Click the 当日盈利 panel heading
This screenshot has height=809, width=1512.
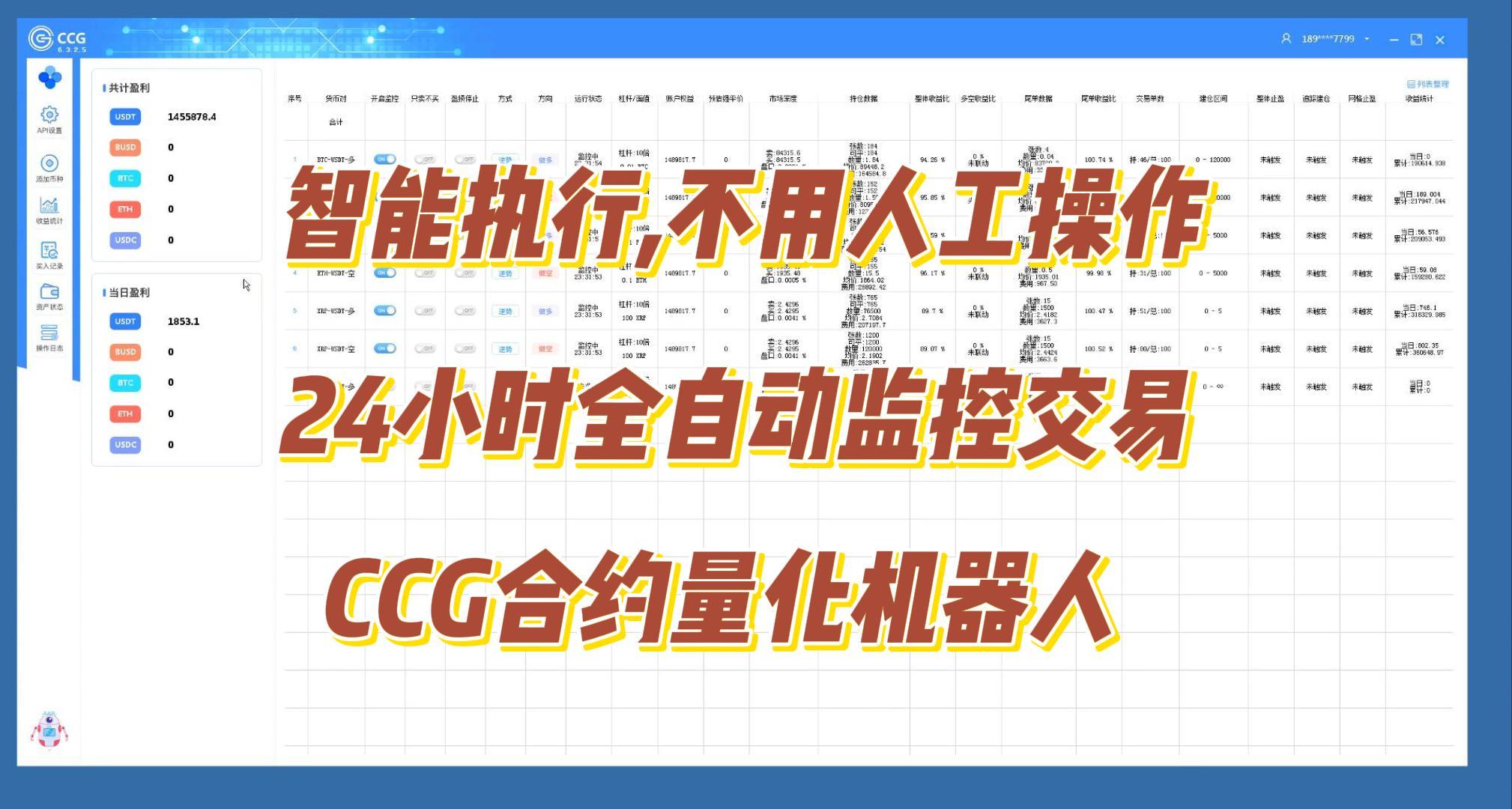click(x=129, y=292)
